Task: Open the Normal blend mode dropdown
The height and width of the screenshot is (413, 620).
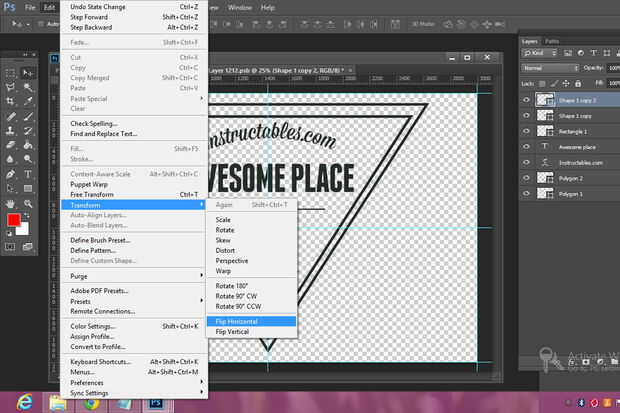Action: 550,68
